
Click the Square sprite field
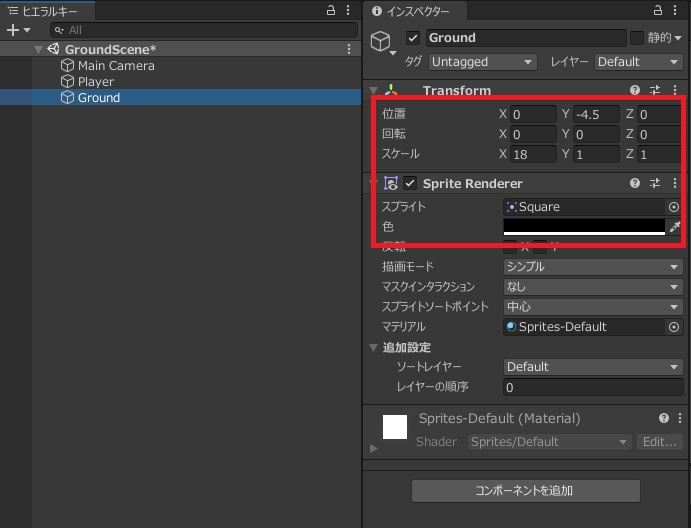tap(583, 207)
